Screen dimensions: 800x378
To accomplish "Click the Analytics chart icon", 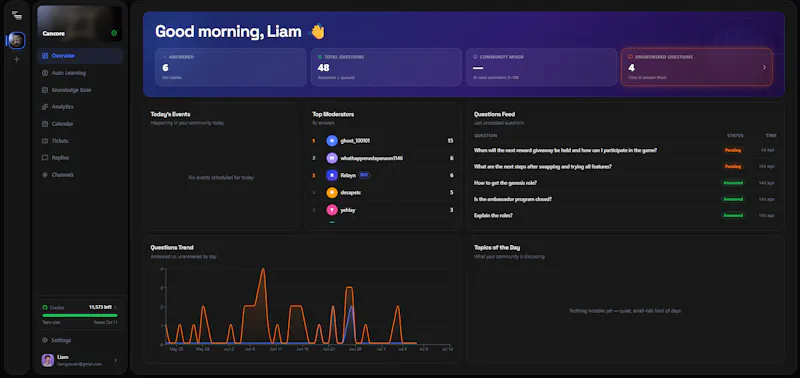I will pos(45,107).
